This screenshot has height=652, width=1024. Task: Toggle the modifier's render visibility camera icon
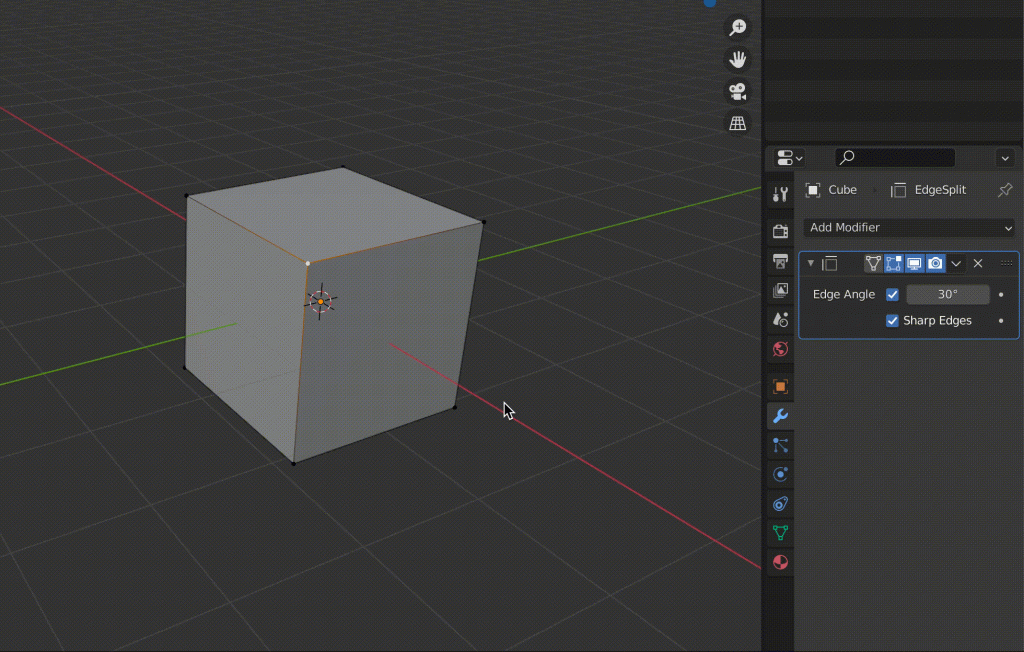click(x=935, y=263)
